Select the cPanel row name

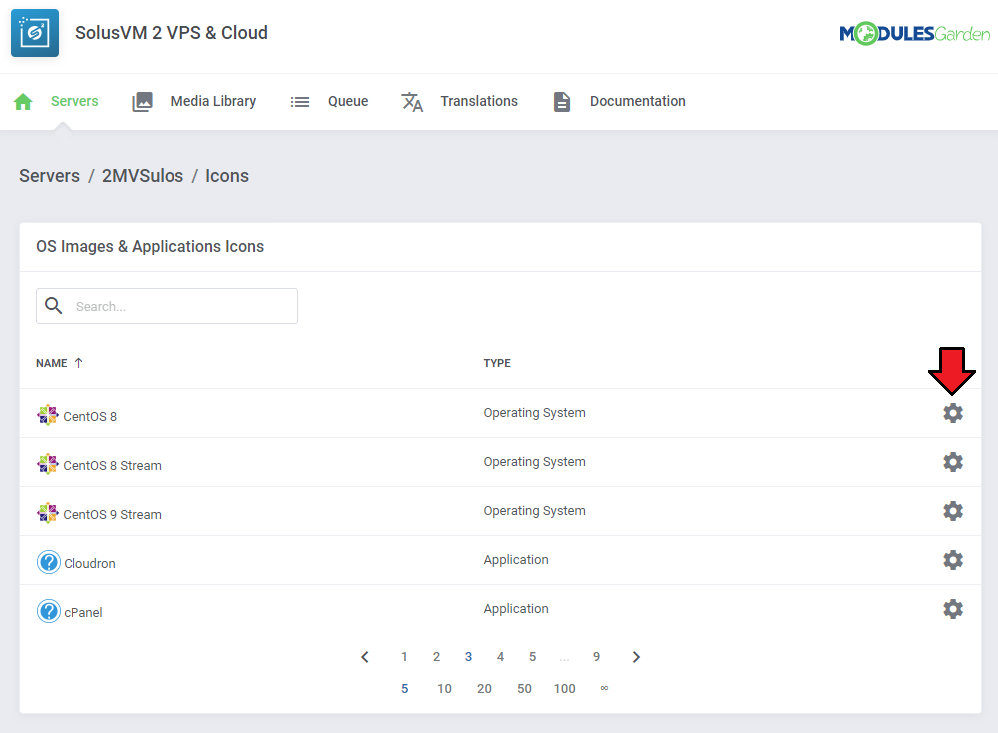[83, 612]
